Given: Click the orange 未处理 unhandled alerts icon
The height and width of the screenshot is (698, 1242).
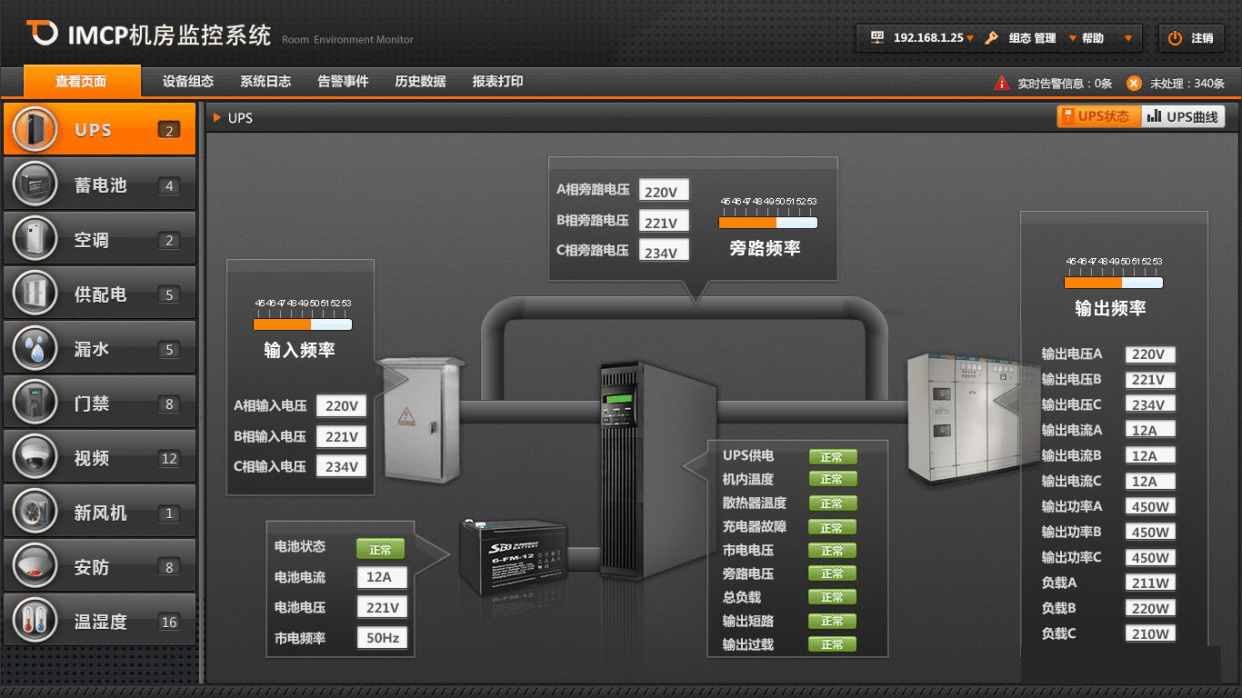Looking at the screenshot, I should (x=1134, y=83).
